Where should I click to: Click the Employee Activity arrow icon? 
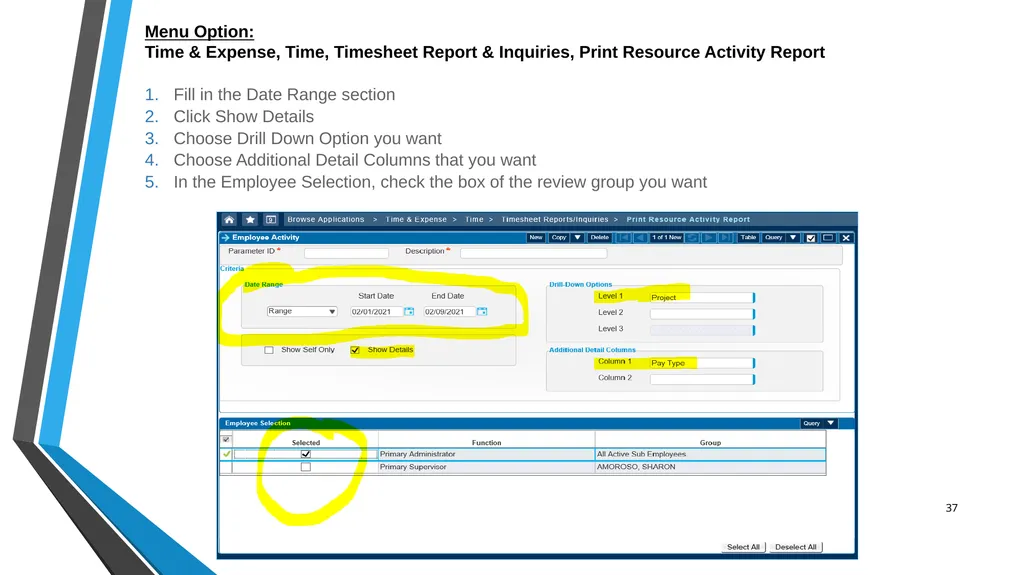[225, 238]
